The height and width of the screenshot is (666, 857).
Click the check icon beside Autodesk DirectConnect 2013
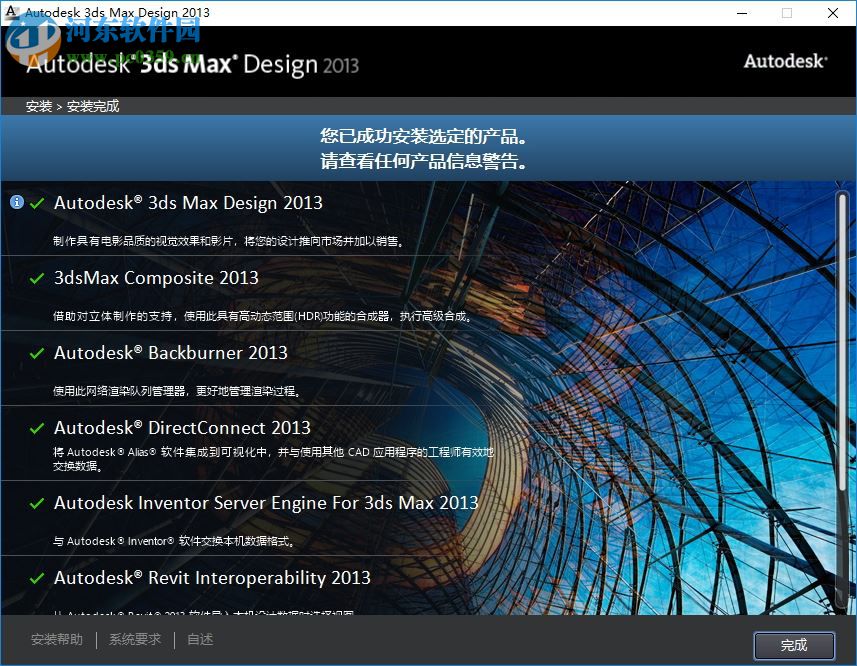(x=37, y=427)
